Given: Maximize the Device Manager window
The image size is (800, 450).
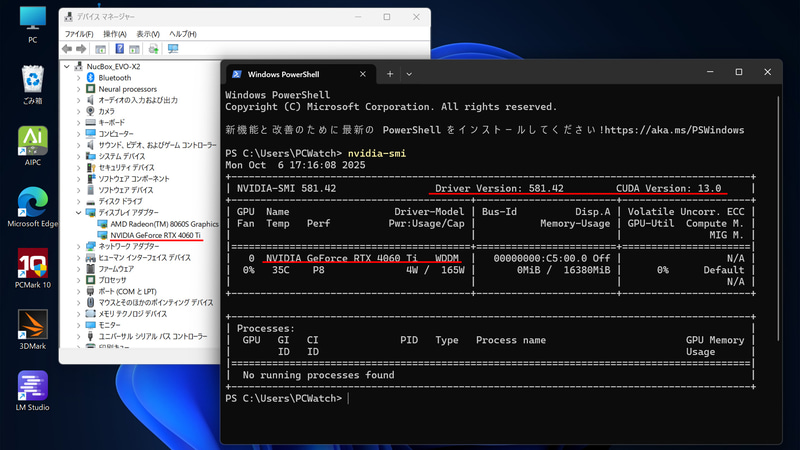Looking at the screenshot, I should point(387,17).
